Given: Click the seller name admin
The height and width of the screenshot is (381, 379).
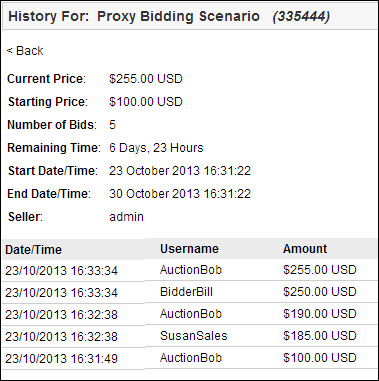Looking at the screenshot, I should click(x=126, y=217).
